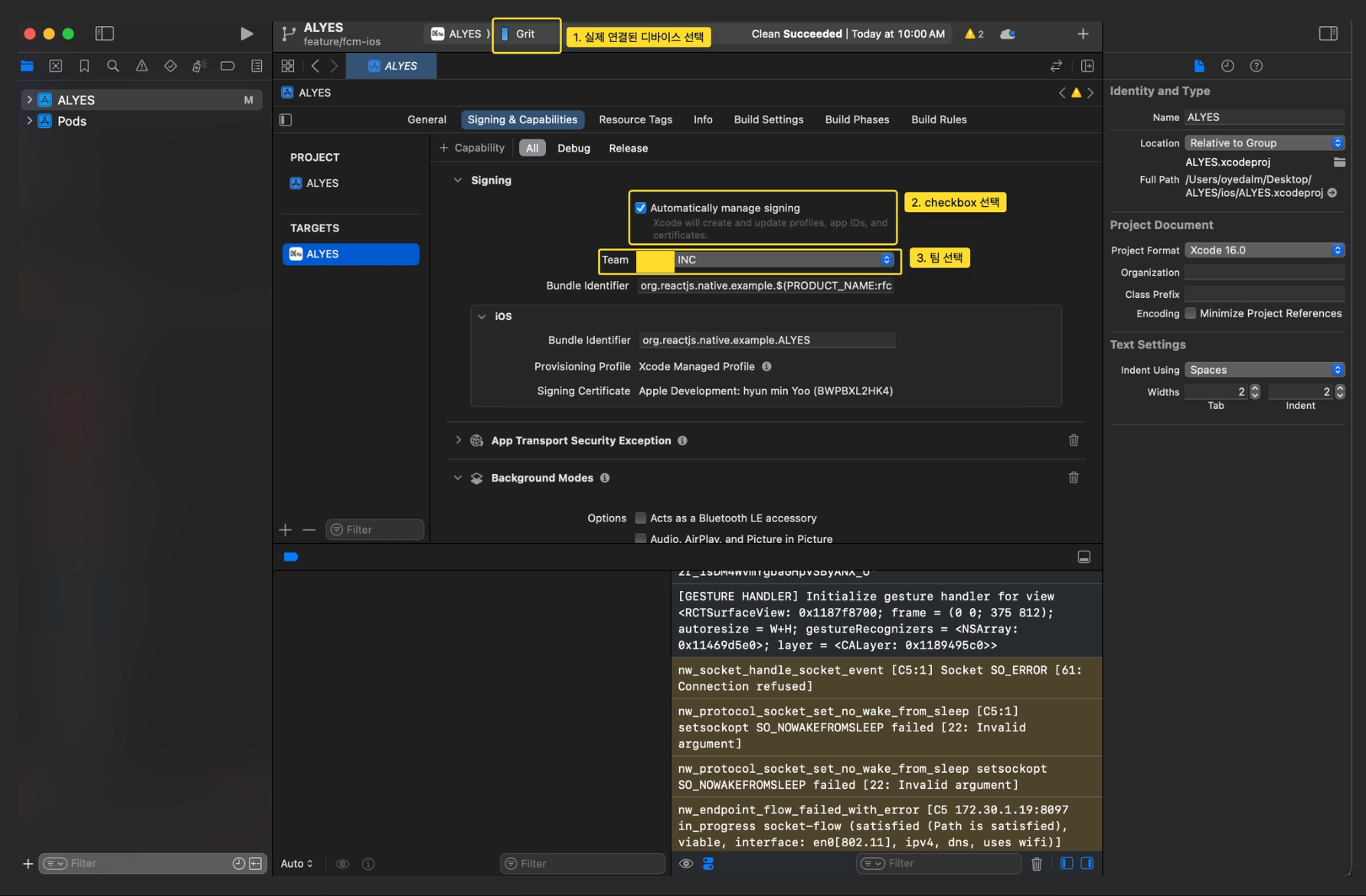The height and width of the screenshot is (896, 1366).
Task: Filter capabilities by Debug configuration
Action: [574, 149]
